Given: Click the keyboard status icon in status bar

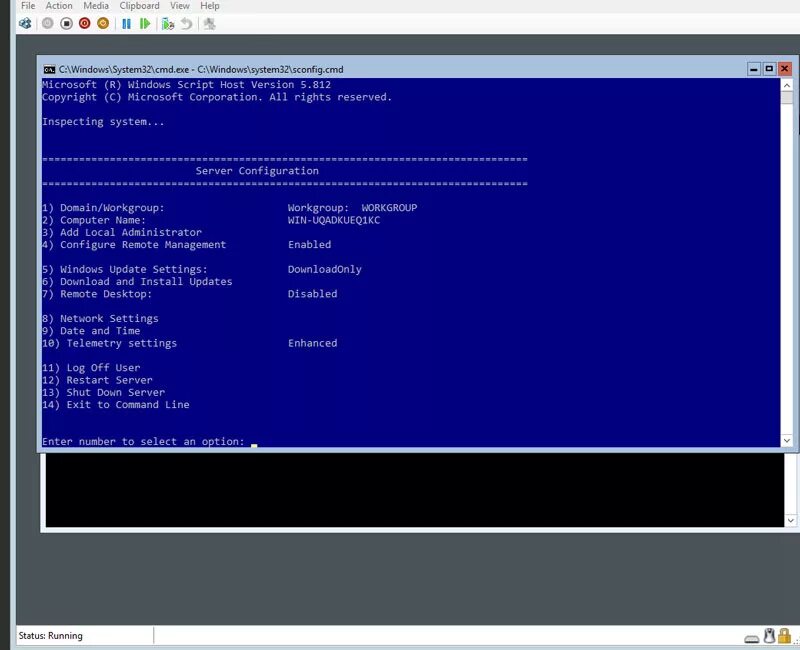Looking at the screenshot, I should 752,638.
